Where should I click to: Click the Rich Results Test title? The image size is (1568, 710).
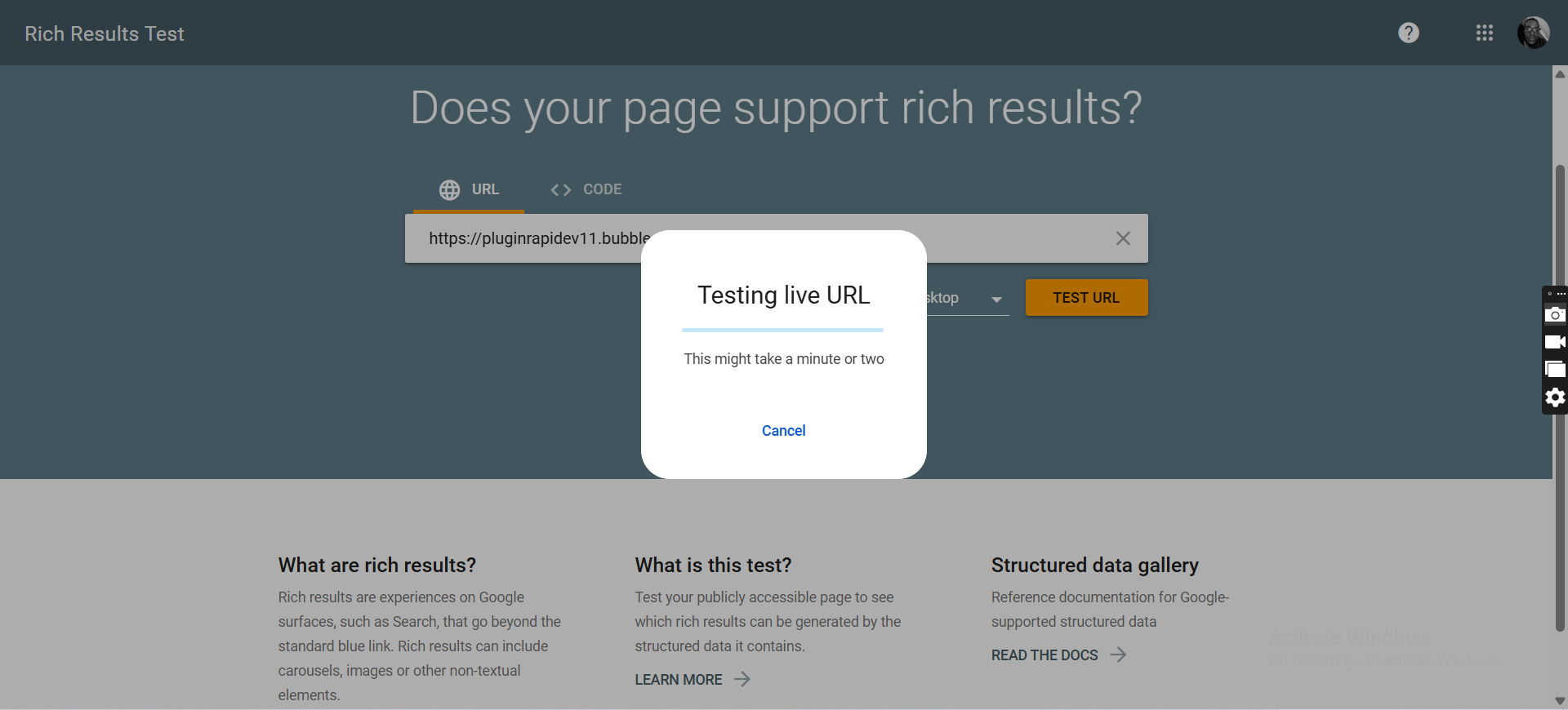point(105,33)
